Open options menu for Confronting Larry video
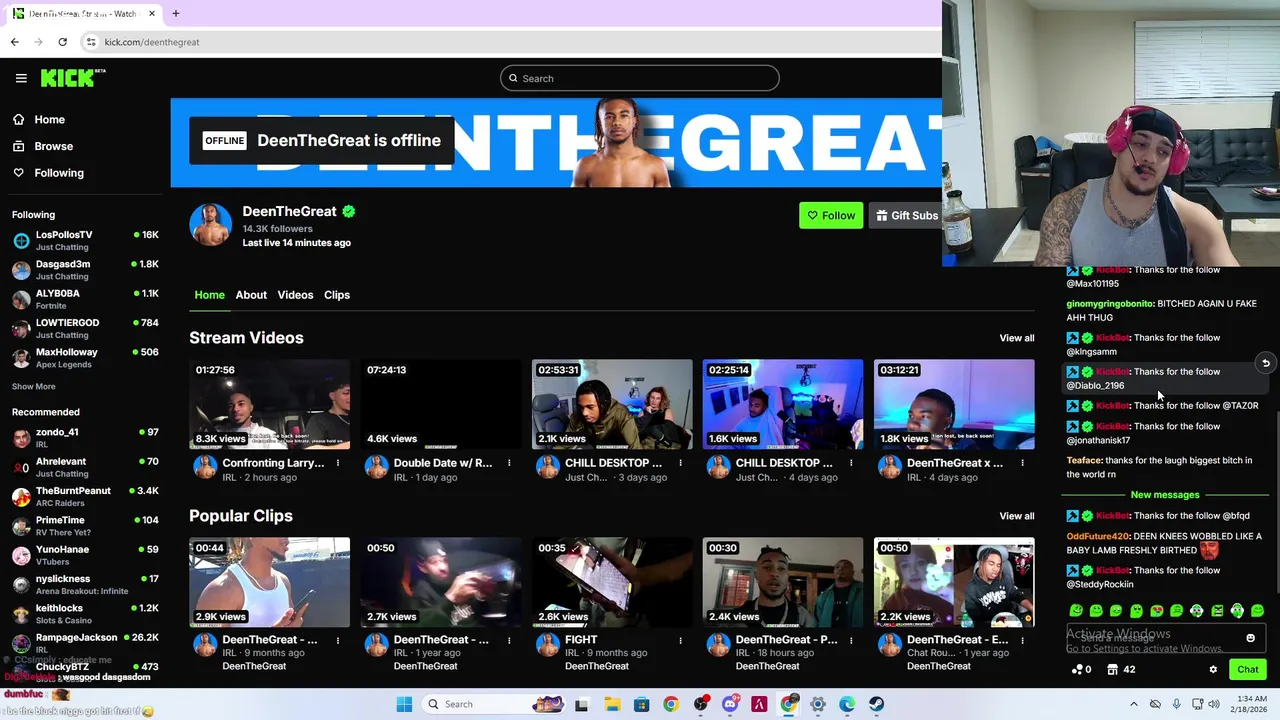Image resolution: width=1280 pixels, height=720 pixels. coord(338,463)
